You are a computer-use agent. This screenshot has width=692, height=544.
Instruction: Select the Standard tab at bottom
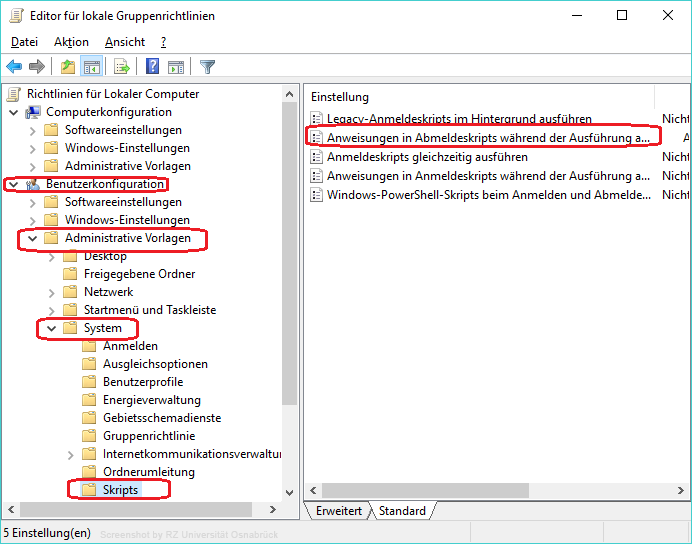(x=401, y=511)
